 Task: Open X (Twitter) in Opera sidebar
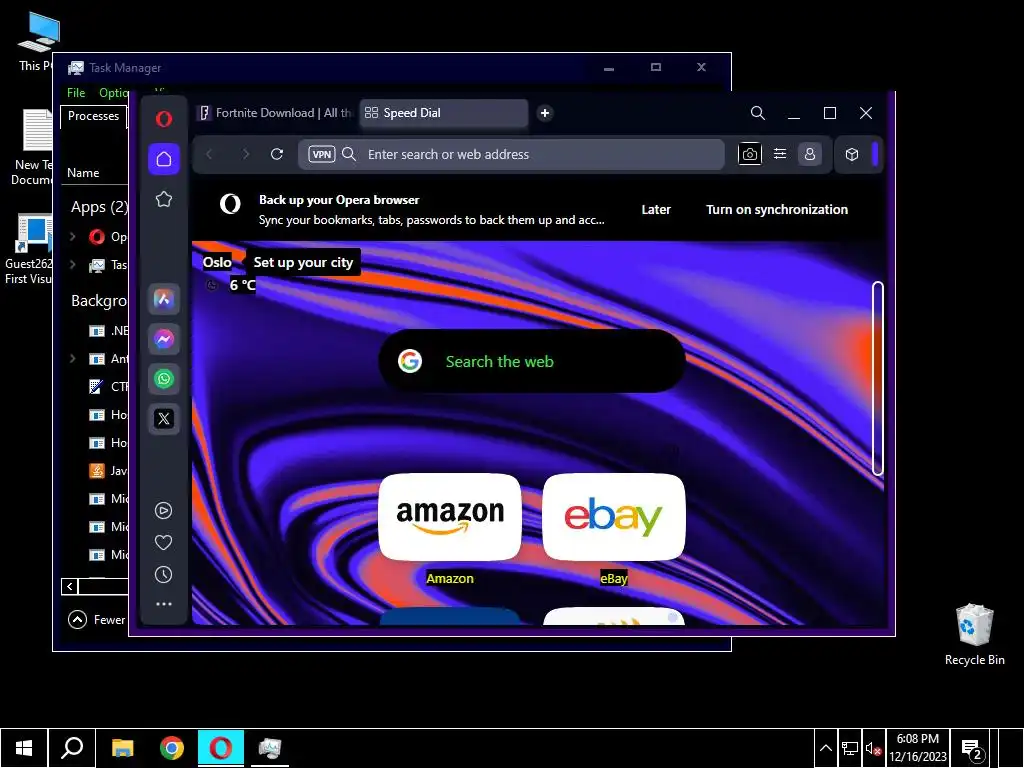(164, 419)
